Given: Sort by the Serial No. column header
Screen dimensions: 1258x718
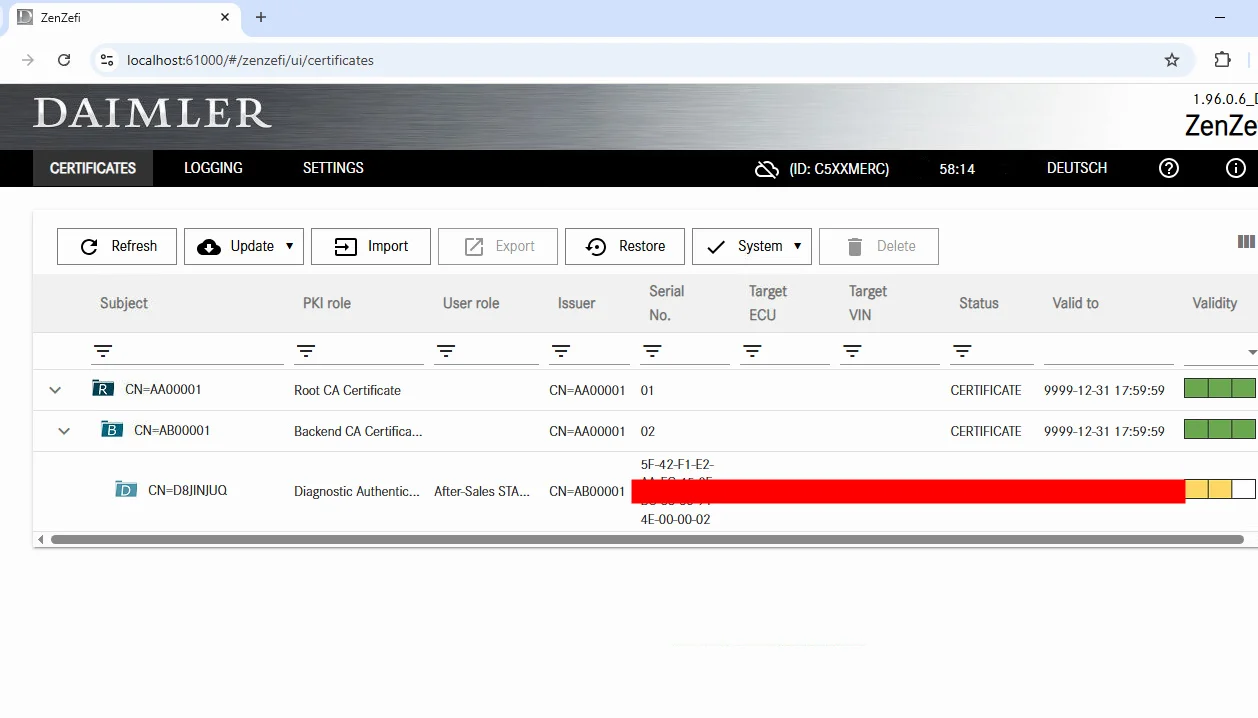Looking at the screenshot, I should [x=667, y=303].
